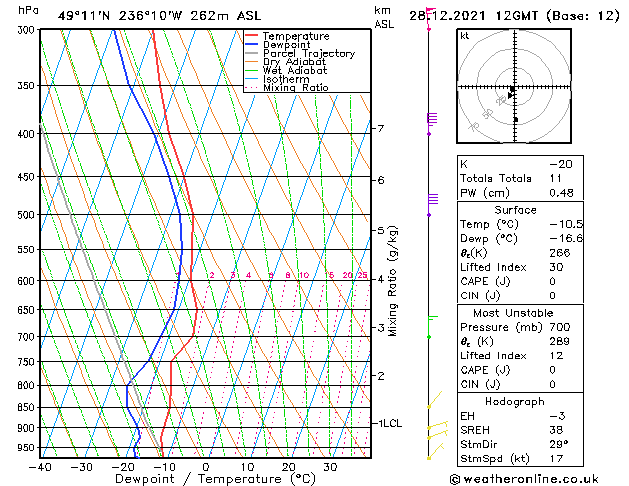The height and width of the screenshot is (486, 629).
Task: Click the PW (cm) value 0.48
Action: (561, 193)
